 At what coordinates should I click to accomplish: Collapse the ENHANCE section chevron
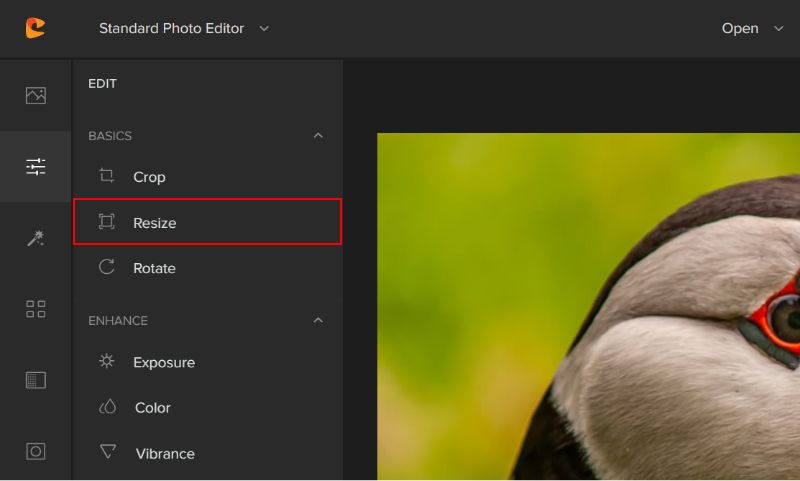tap(318, 320)
